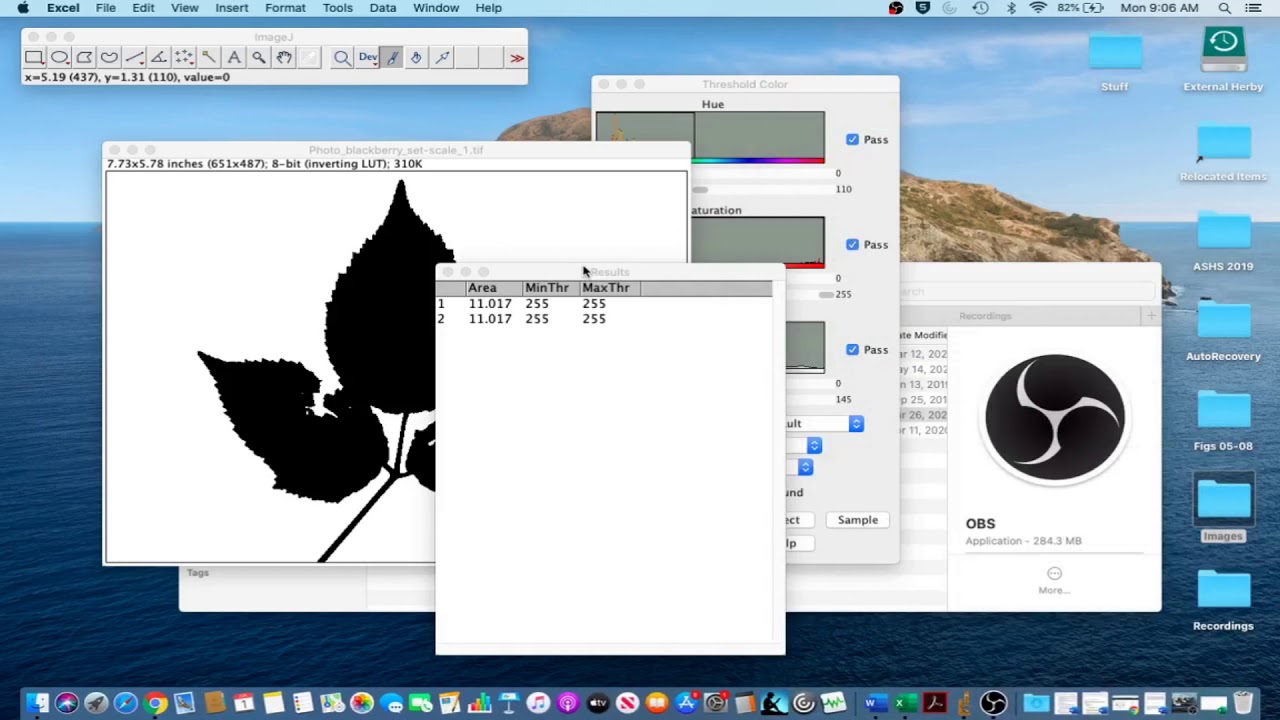Viewport: 1280px width, 720px height.
Task: Open the Tools menu
Action: (x=337, y=8)
